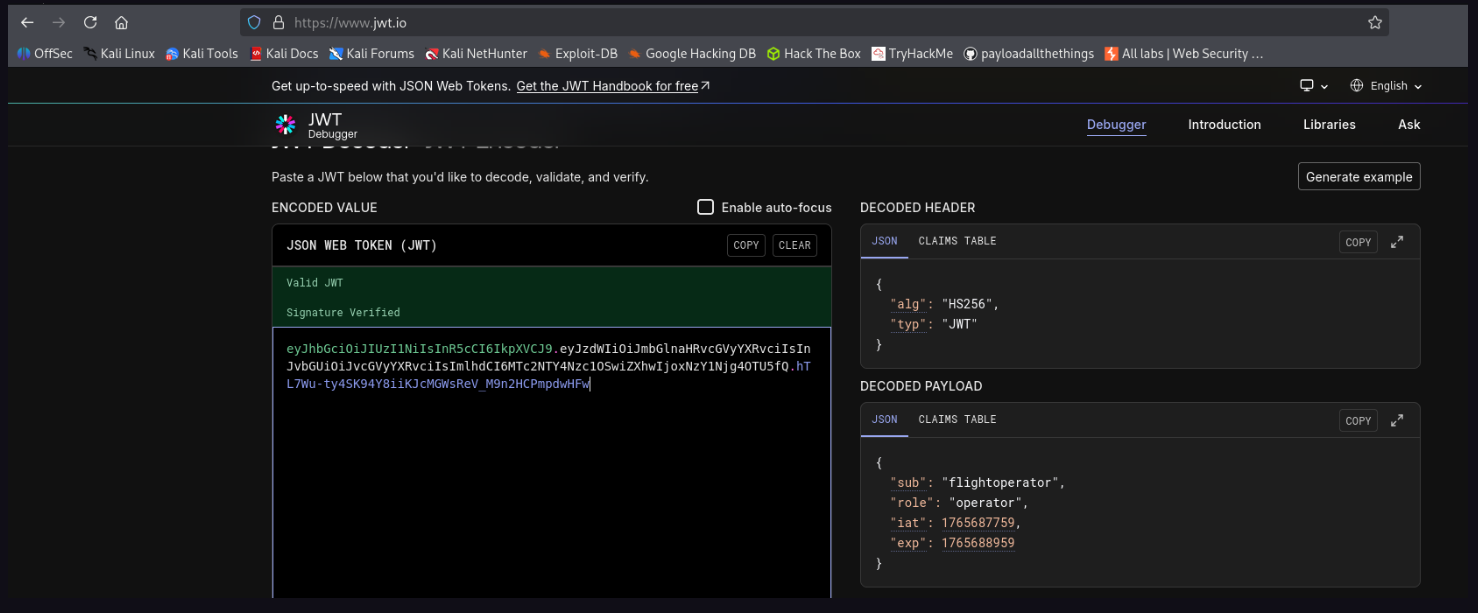Click the browser reload icon

[90, 22]
